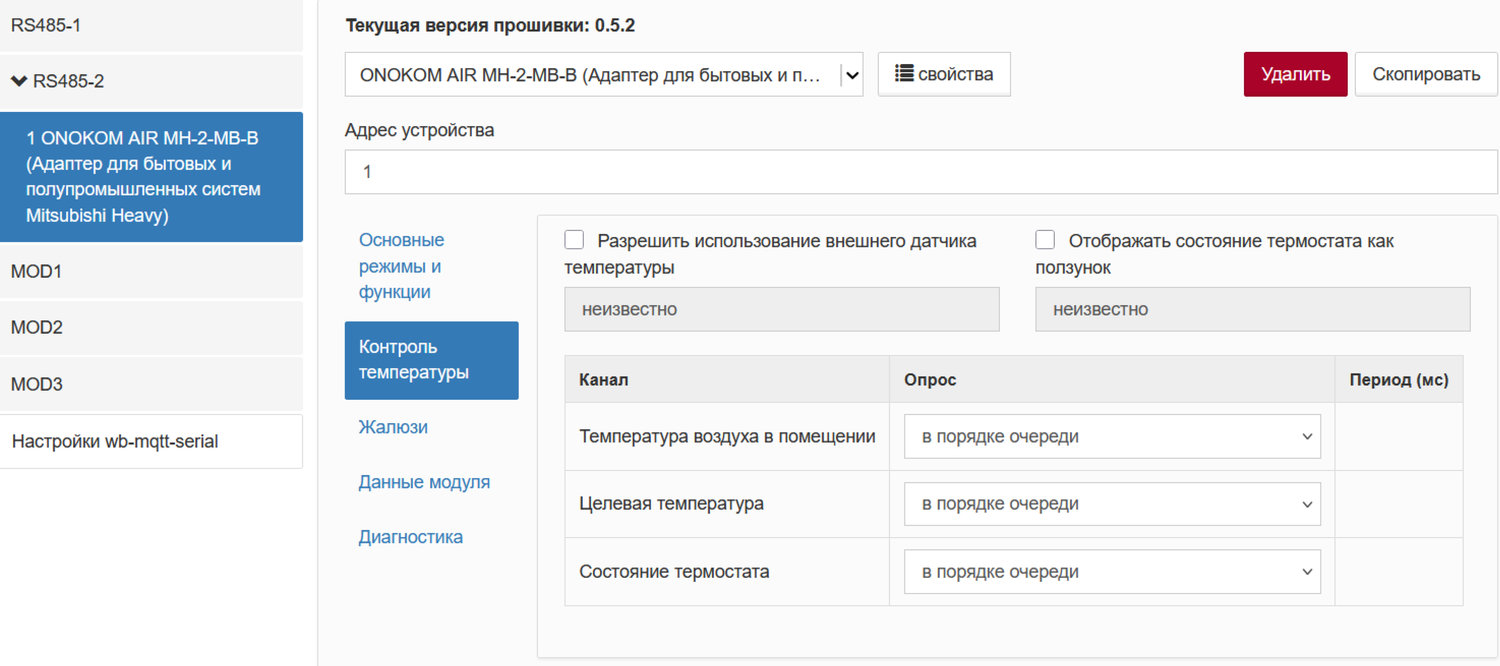1500x666 pixels.
Task: Open the MOD1 port section
Action: (x=151, y=271)
